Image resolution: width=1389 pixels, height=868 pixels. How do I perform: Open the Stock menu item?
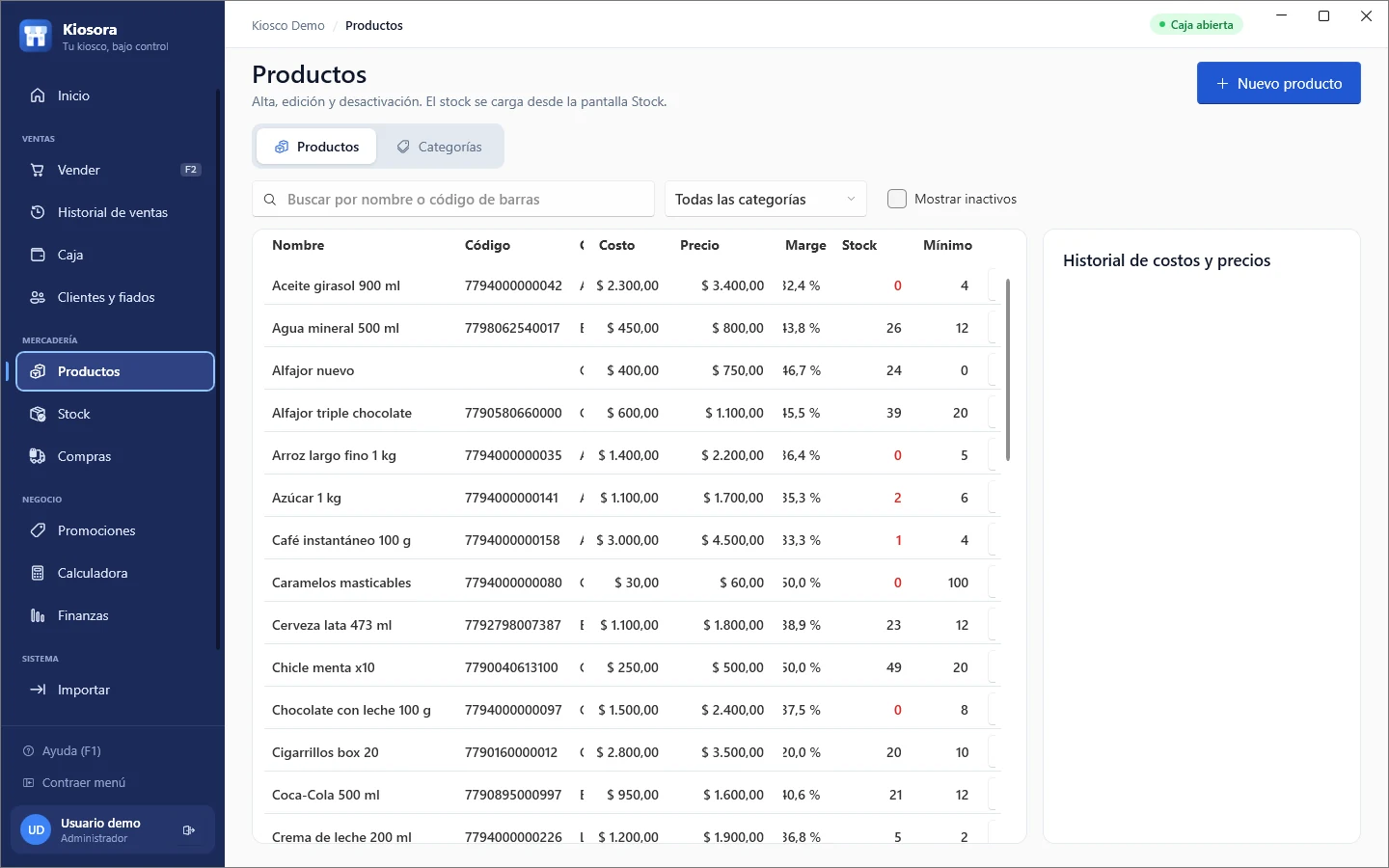tap(115, 414)
